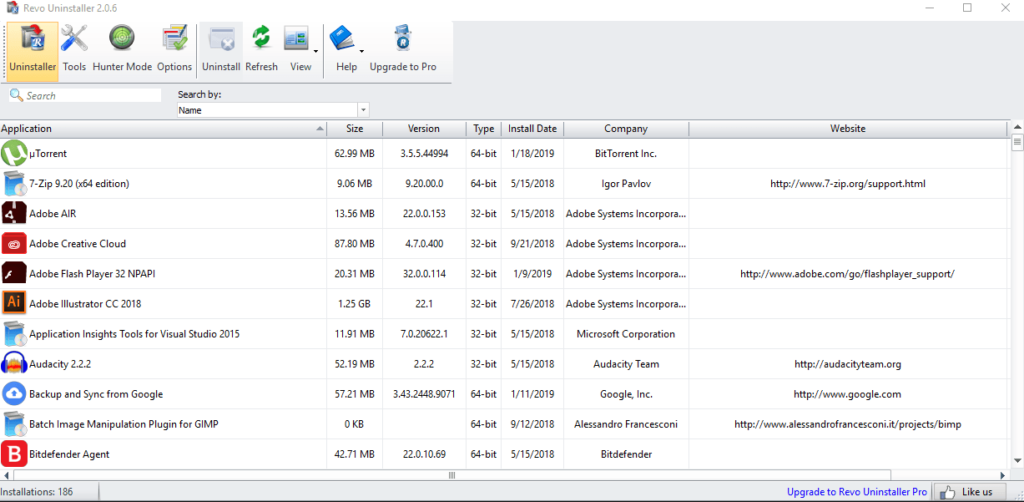
Task: Click the Batch Image Manipulation Plugin icon
Action: coord(14,424)
